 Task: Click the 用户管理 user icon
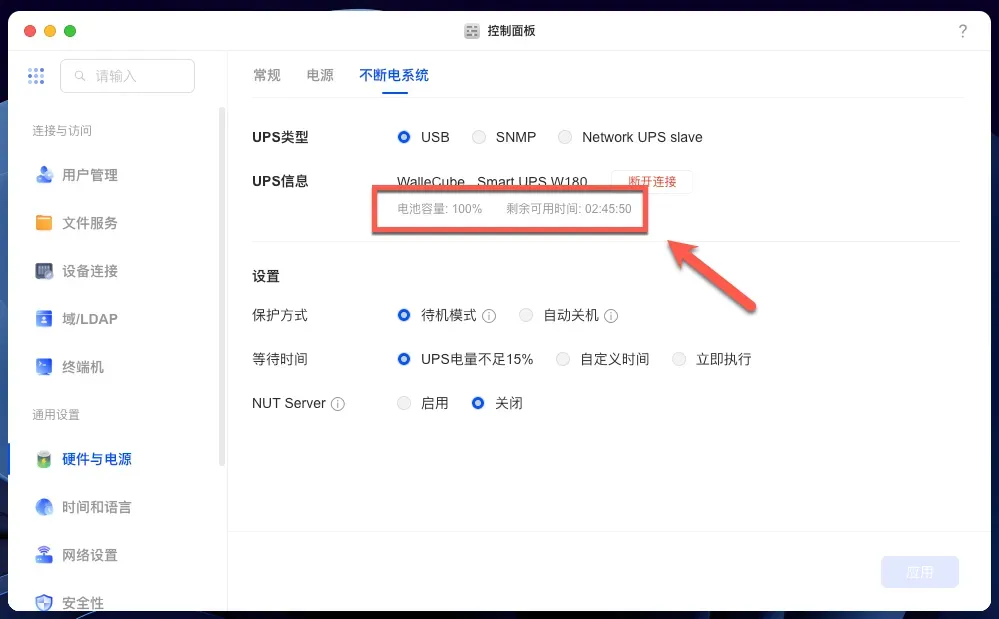(x=44, y=175)
